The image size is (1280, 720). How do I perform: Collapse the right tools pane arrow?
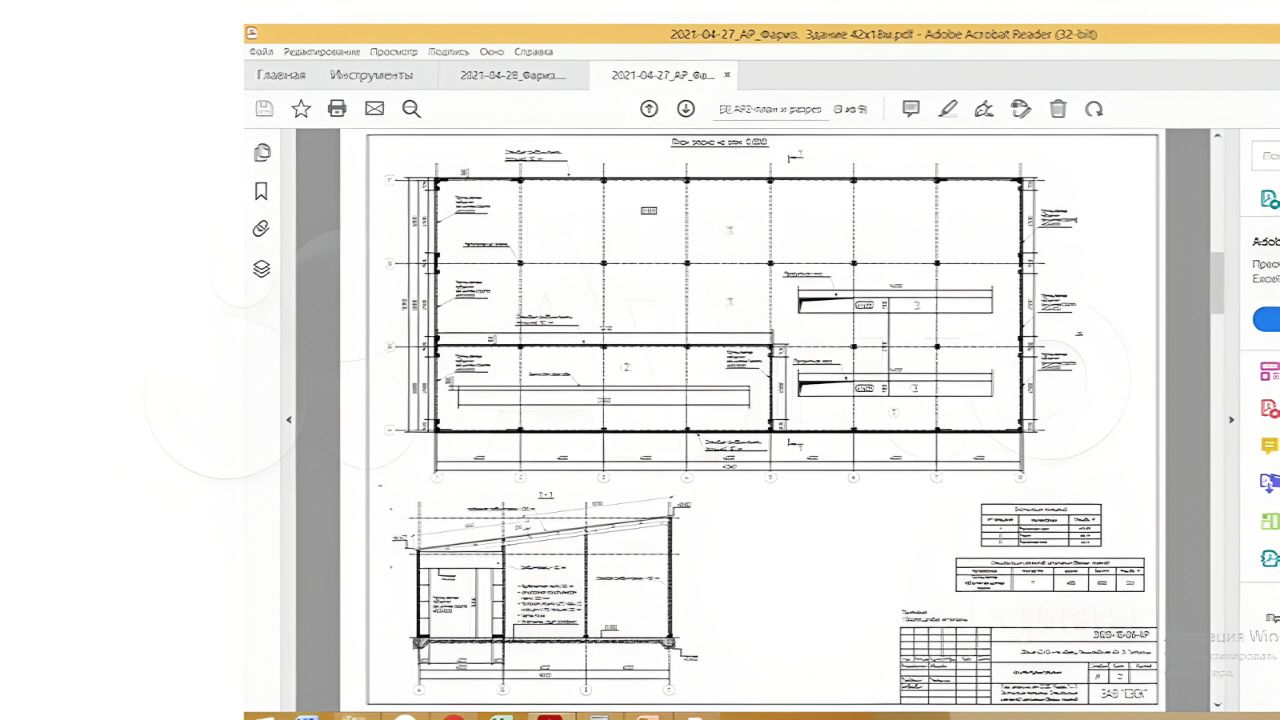click(1232, 420)
